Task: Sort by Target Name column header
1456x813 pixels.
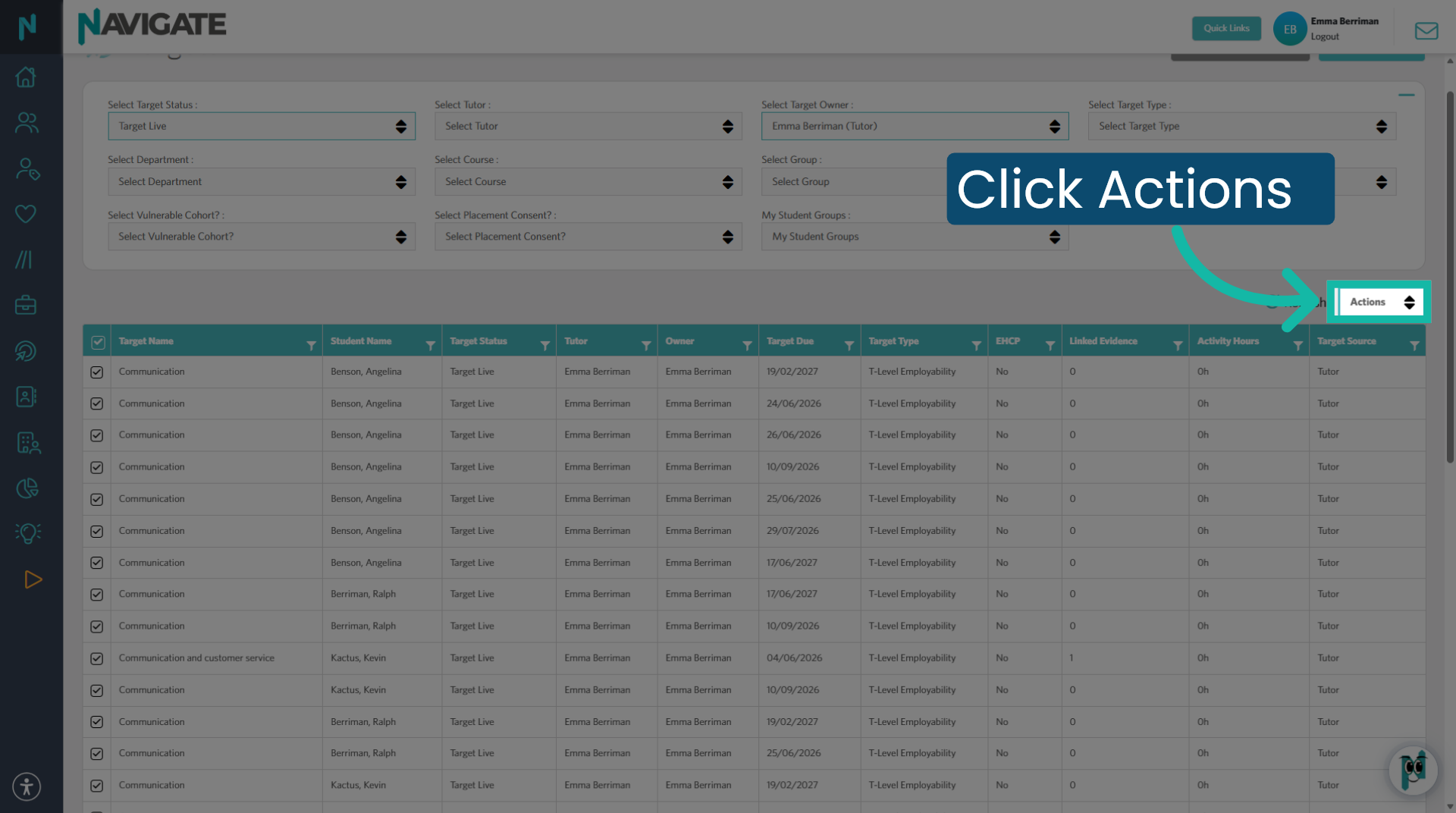Action: pyautogui.click(x=146, y=341)
